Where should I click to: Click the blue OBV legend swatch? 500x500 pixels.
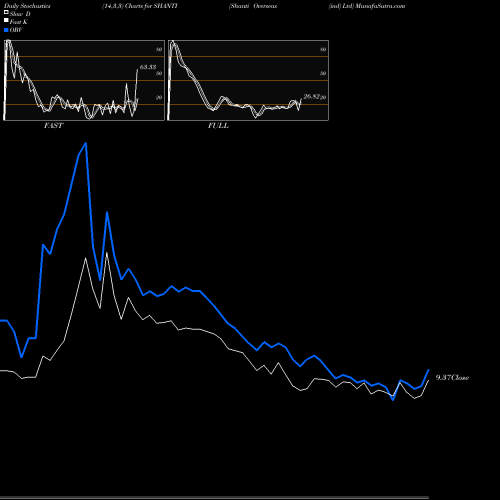click(x=6, y=30)
